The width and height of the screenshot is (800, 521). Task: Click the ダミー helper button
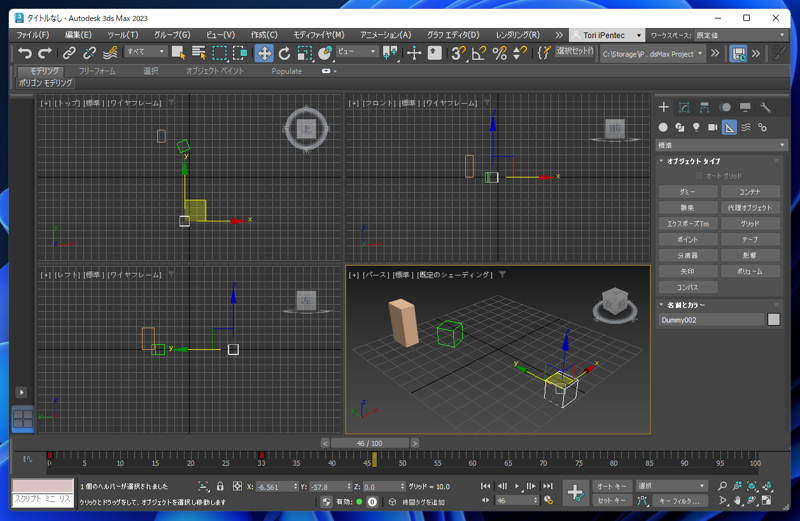tap(687, 192)
